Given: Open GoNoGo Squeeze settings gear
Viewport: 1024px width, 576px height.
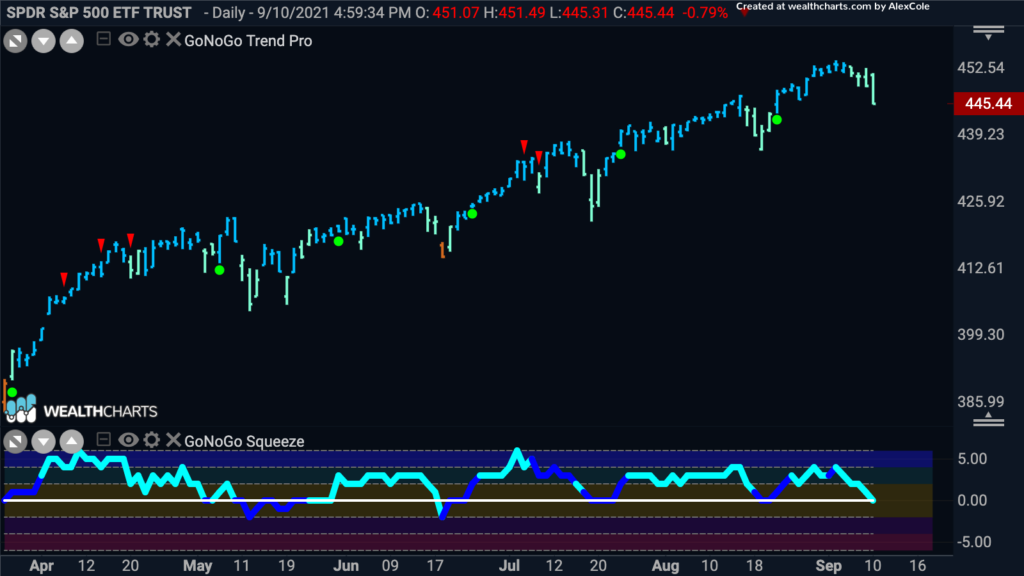Looking at the screenshot, I should [x=151, y=440].
